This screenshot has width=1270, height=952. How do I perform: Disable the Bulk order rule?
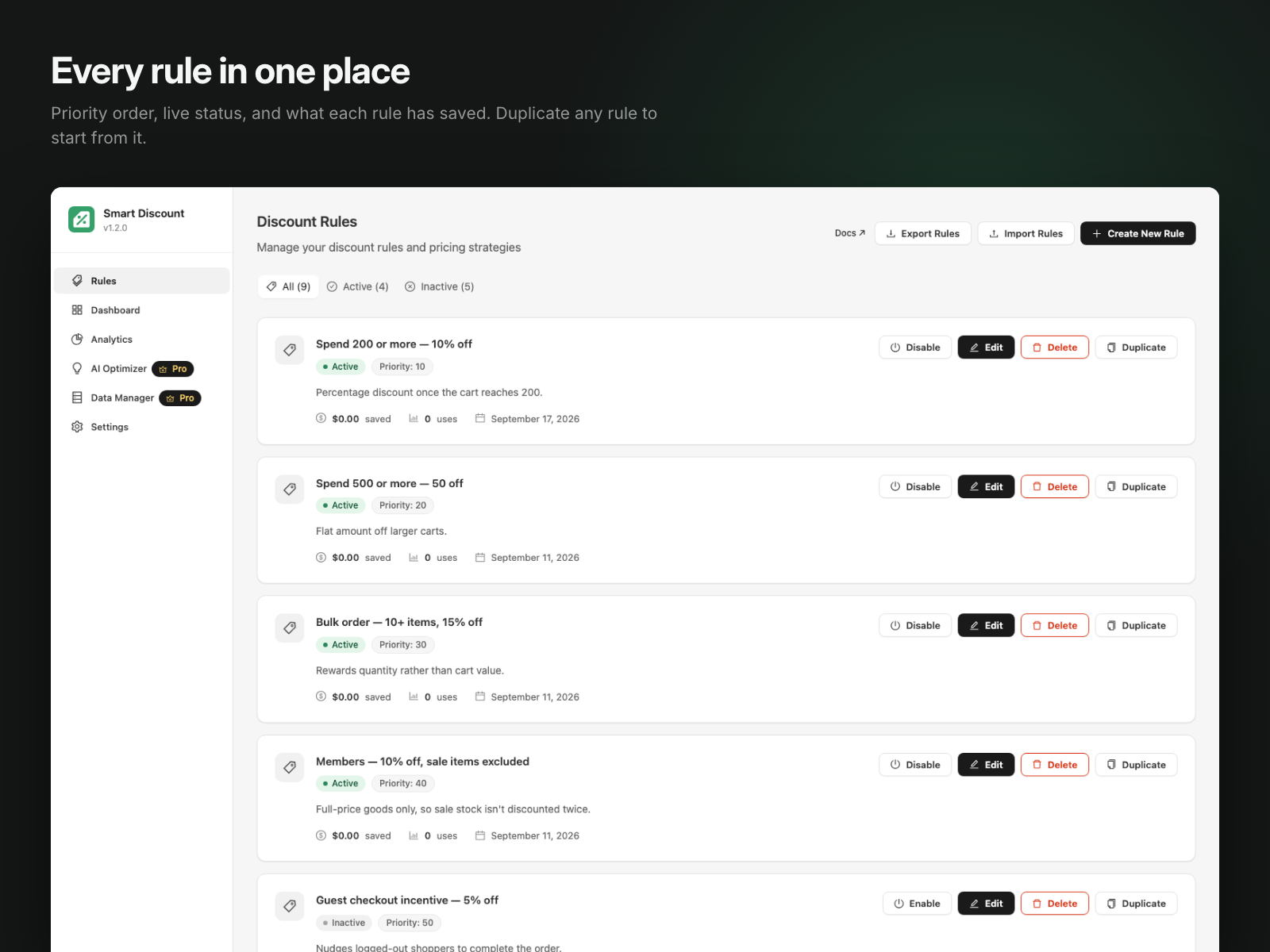click(x=915, y=625)
